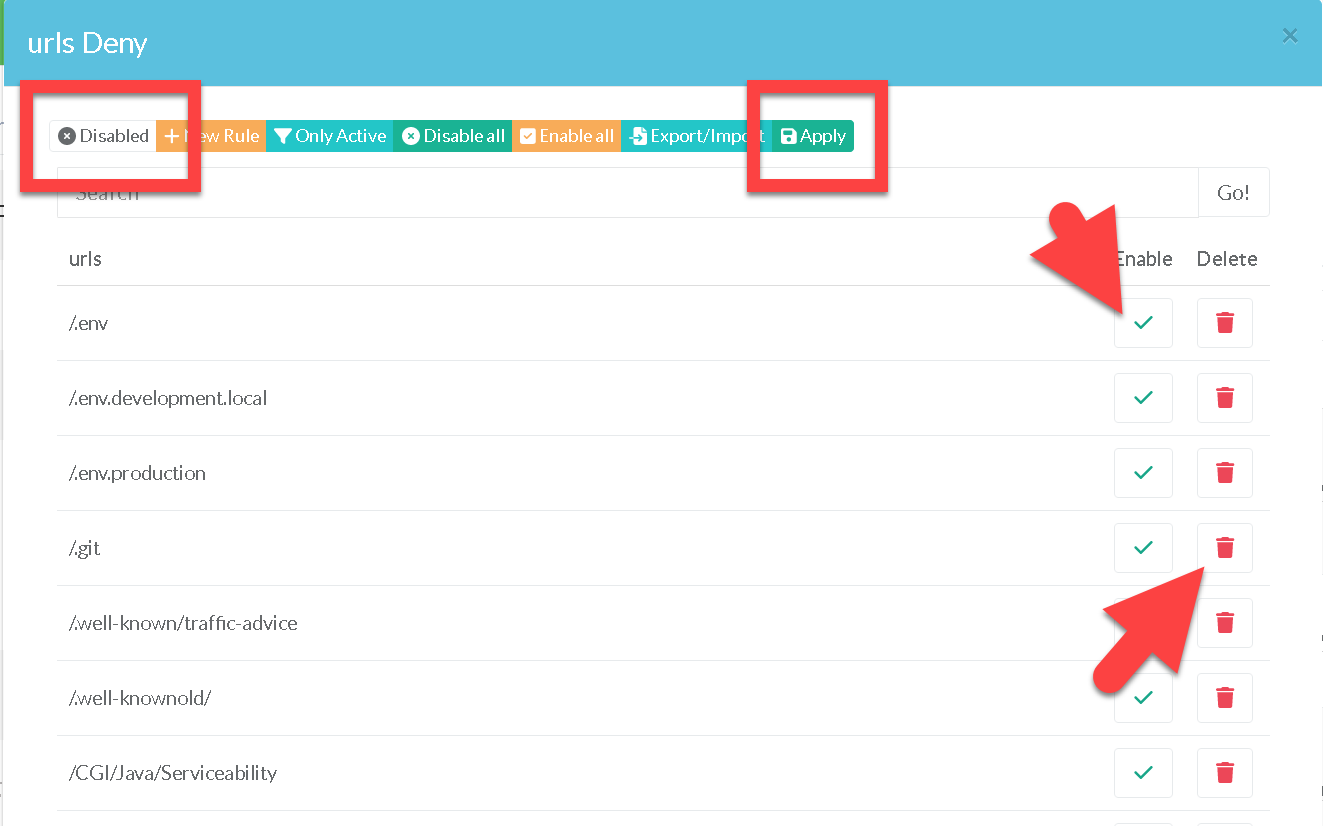
Task: Filter by Only Active rules
Action: pos(330,136)
